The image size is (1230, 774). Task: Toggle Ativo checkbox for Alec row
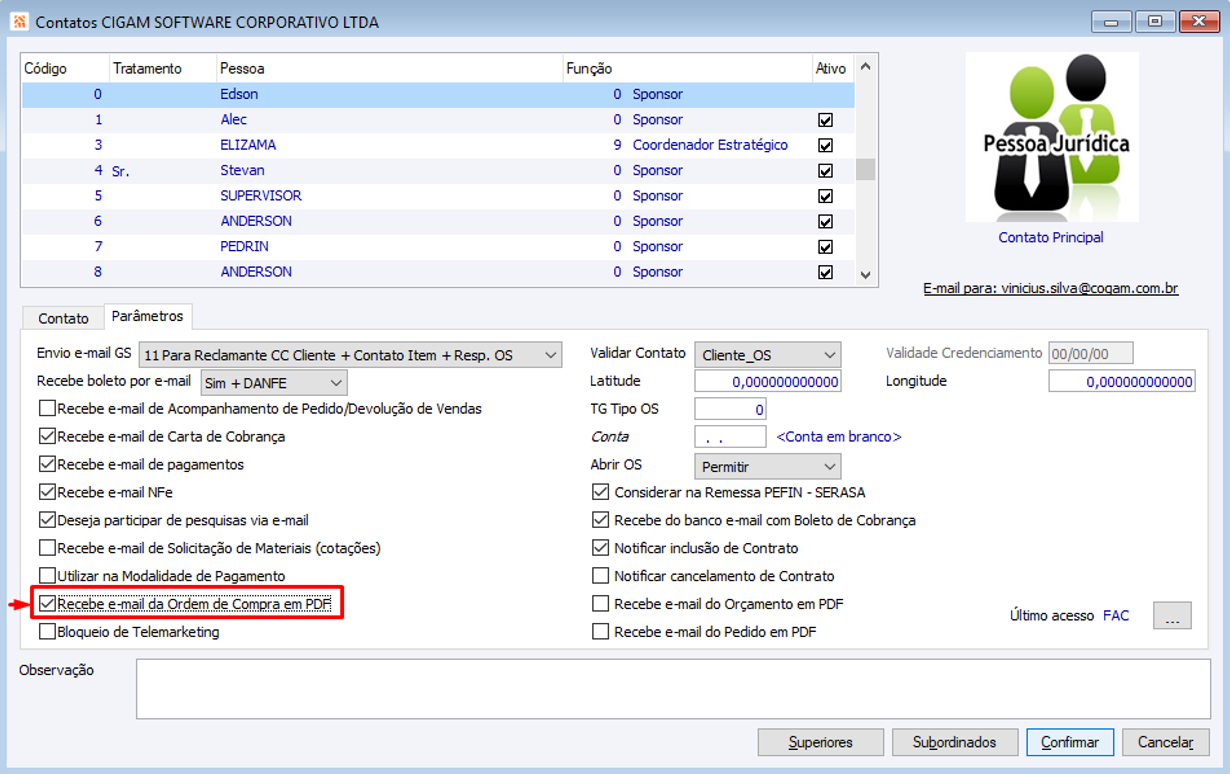825,120
